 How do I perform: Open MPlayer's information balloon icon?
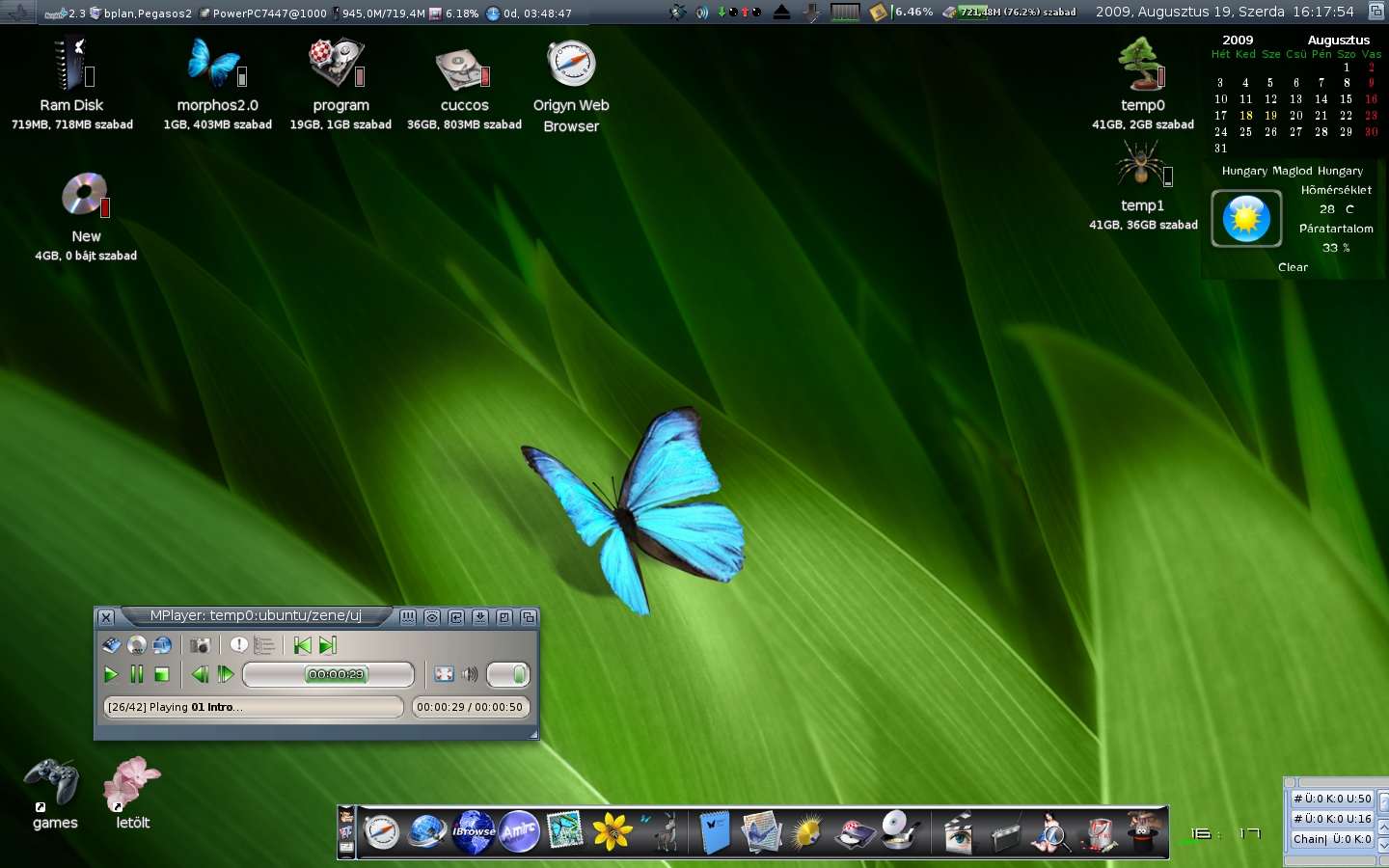click(239, 645)
